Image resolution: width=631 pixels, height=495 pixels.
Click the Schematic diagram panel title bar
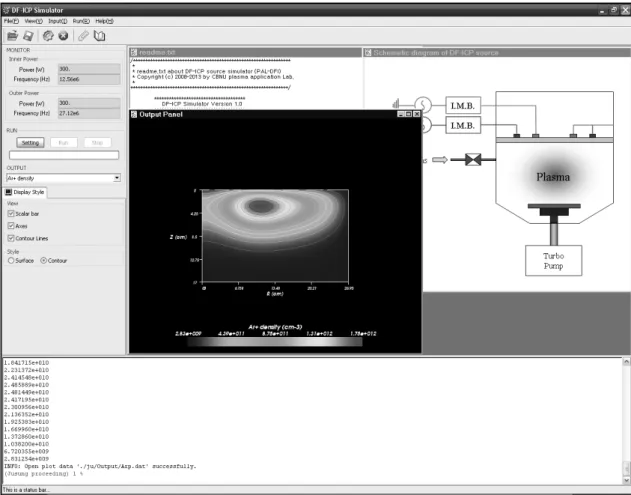497,52
